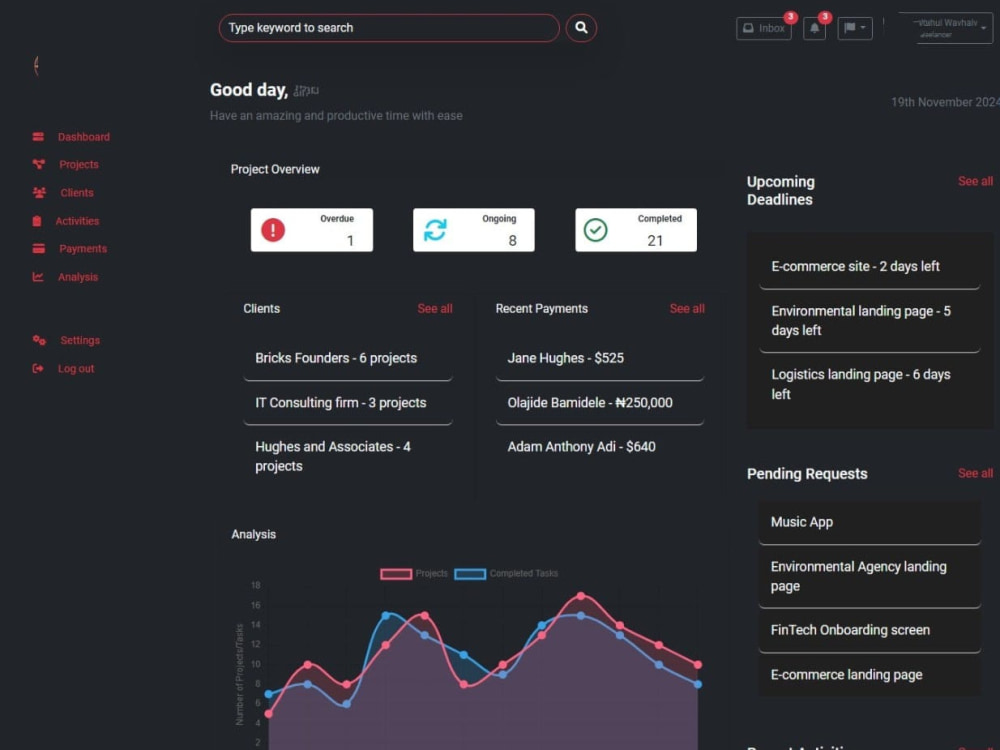Click the 19th November 2024 date
Viewport: 1000px width, 750px height.
945,102
